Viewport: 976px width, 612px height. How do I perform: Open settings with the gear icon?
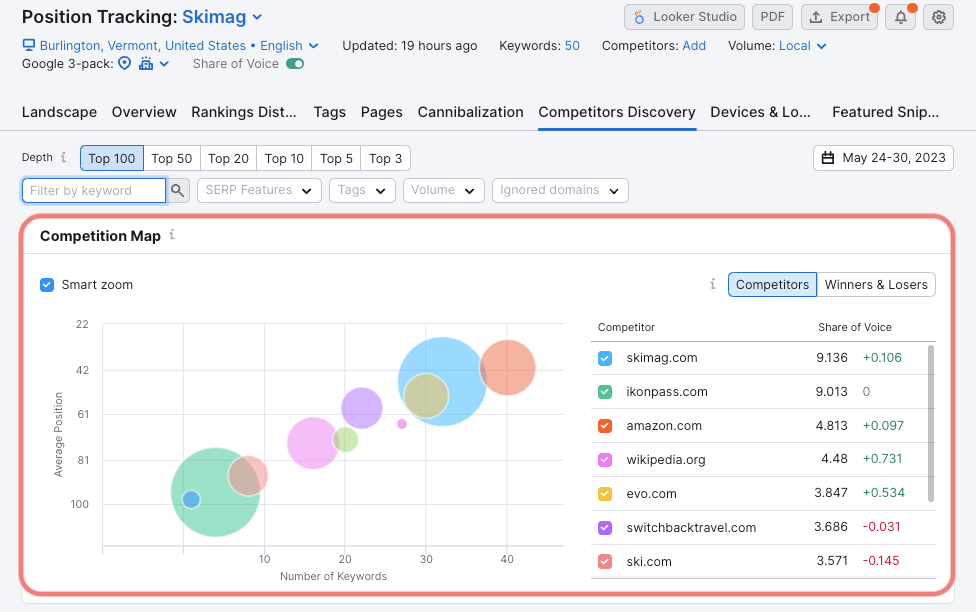tap(938, 17)
